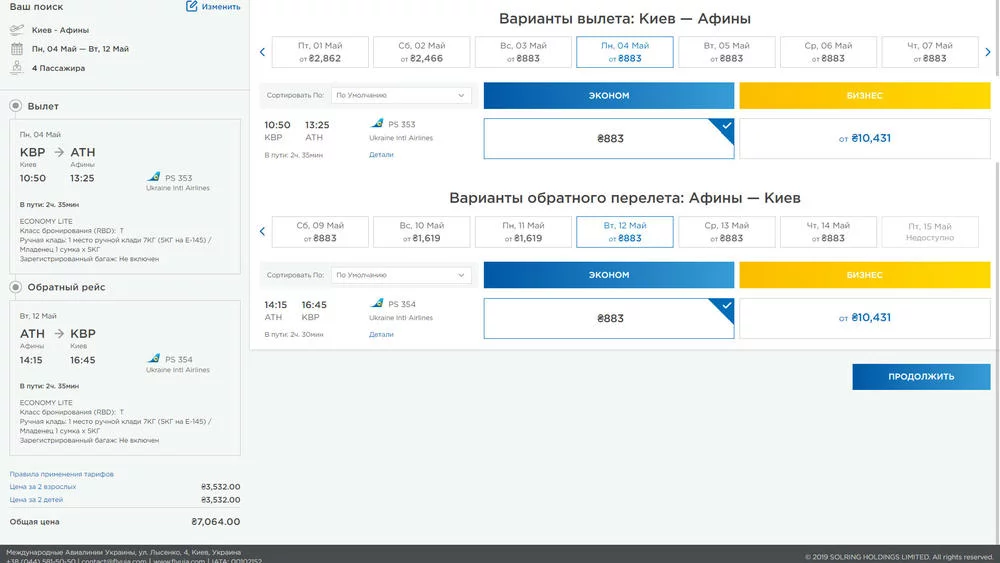The image size is (1000, 563).
Task: Show earlier departure dates with the left arrow
Action: (262, 52)
